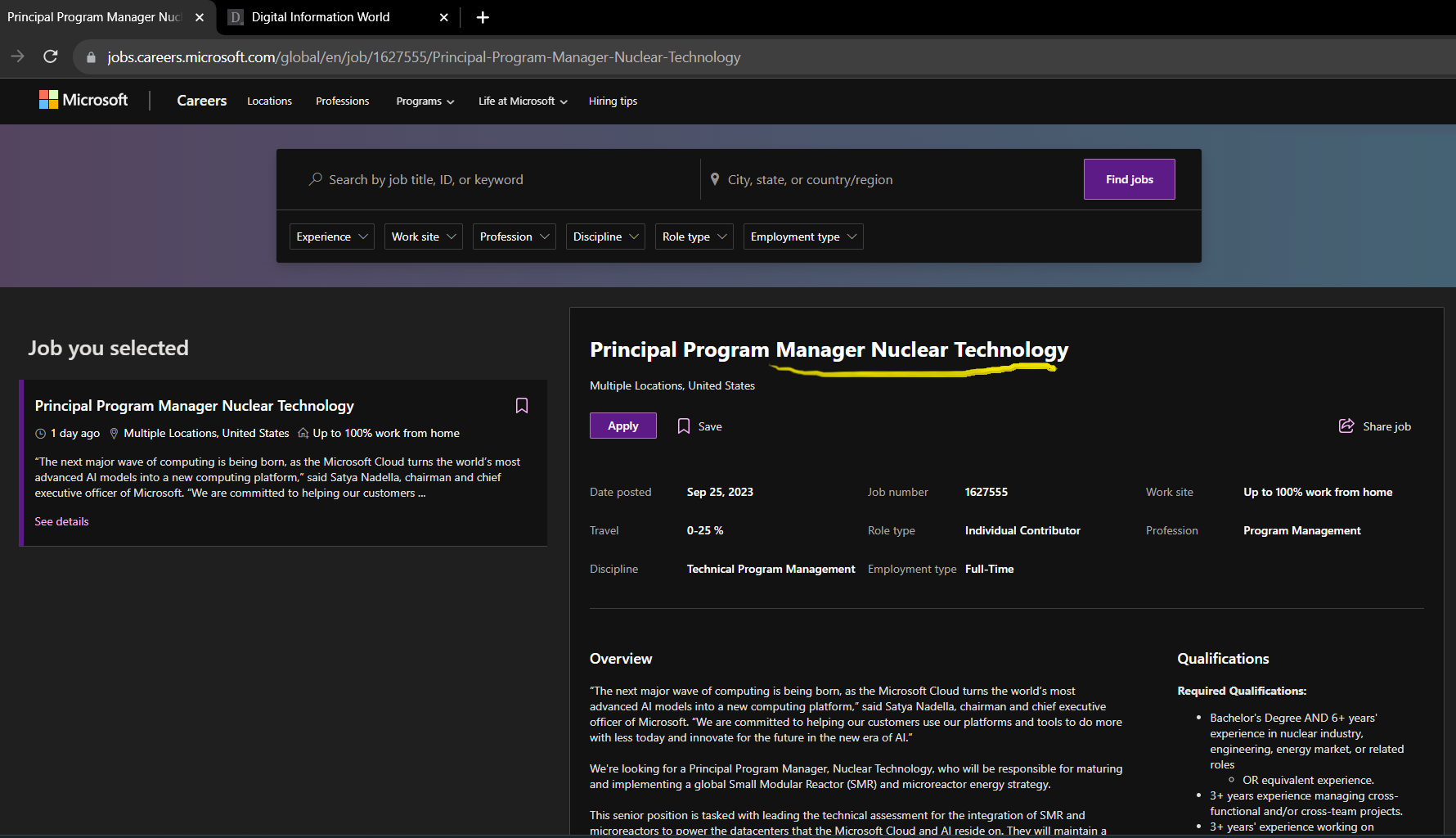Open Hiring tips
This screenshot has height=838, width=1456.
pos(613,101)
